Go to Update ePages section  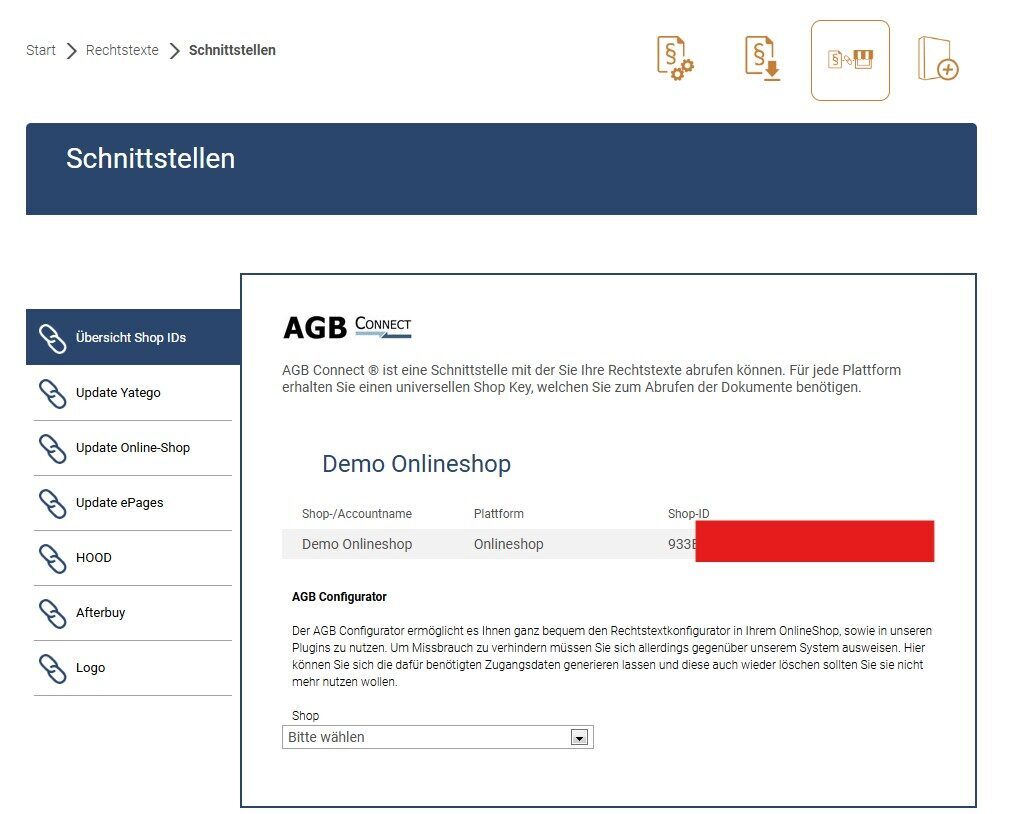(x=133, y=503)
